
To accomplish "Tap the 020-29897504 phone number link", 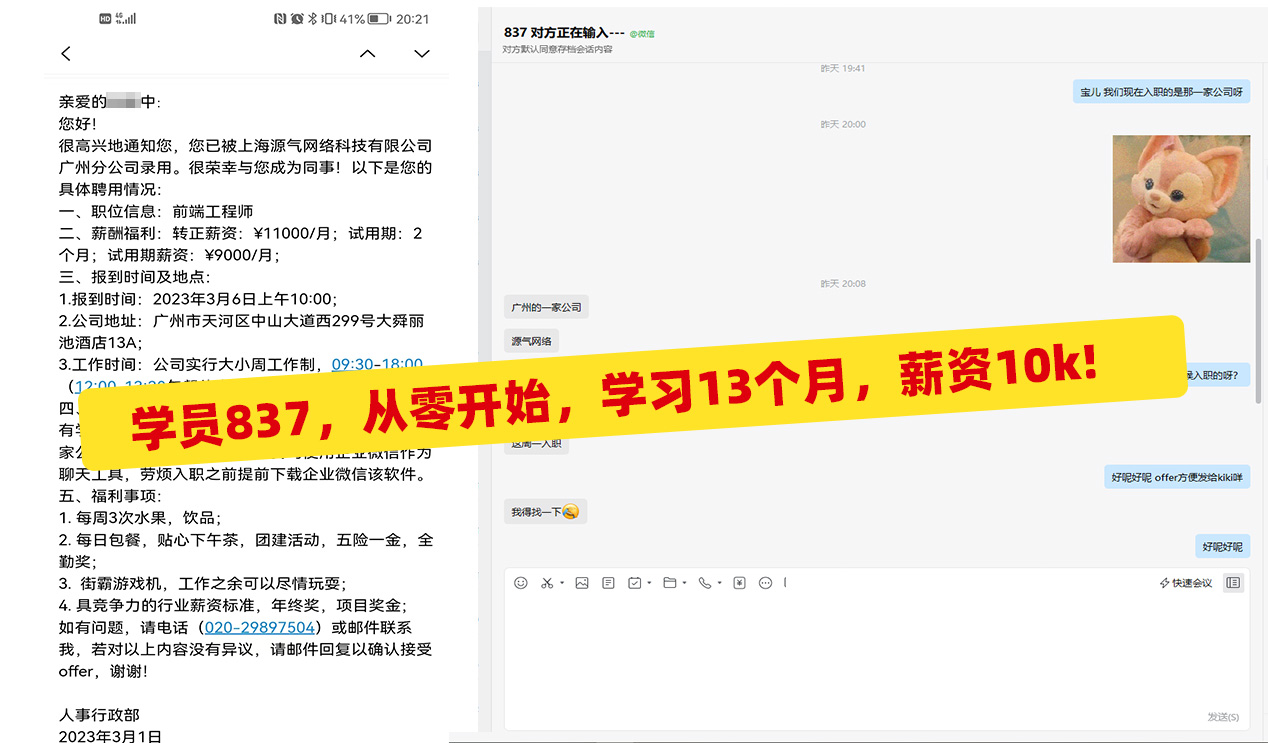I will click(x=260, y=628).
